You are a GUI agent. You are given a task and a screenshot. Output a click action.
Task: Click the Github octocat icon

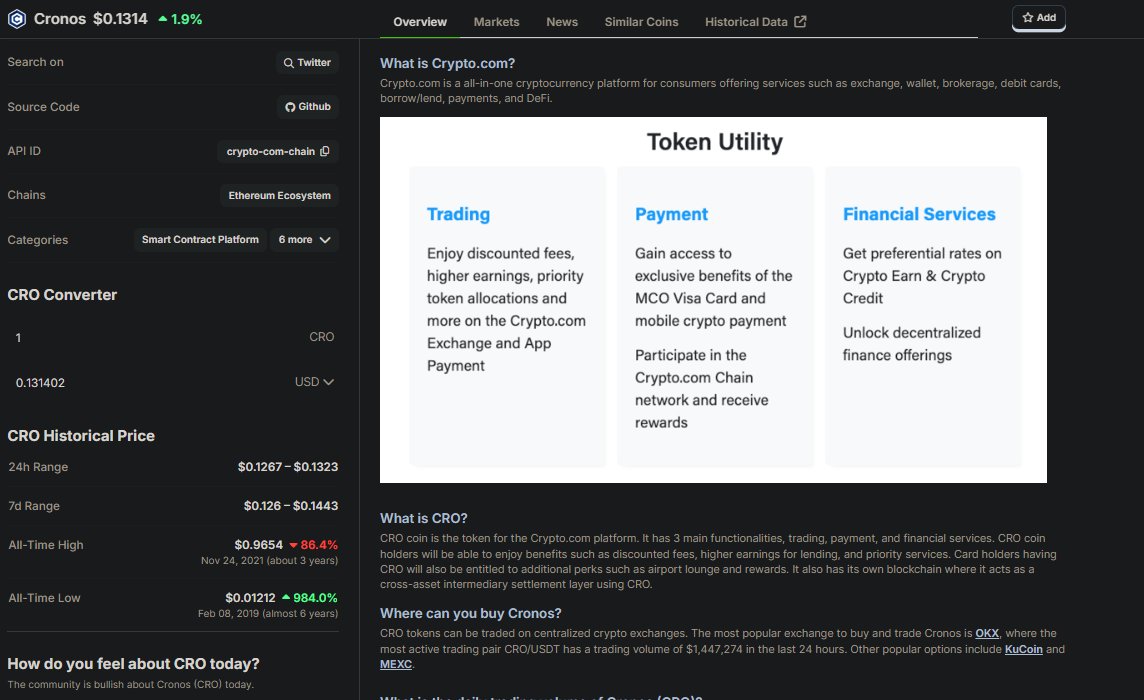point(290,107)
